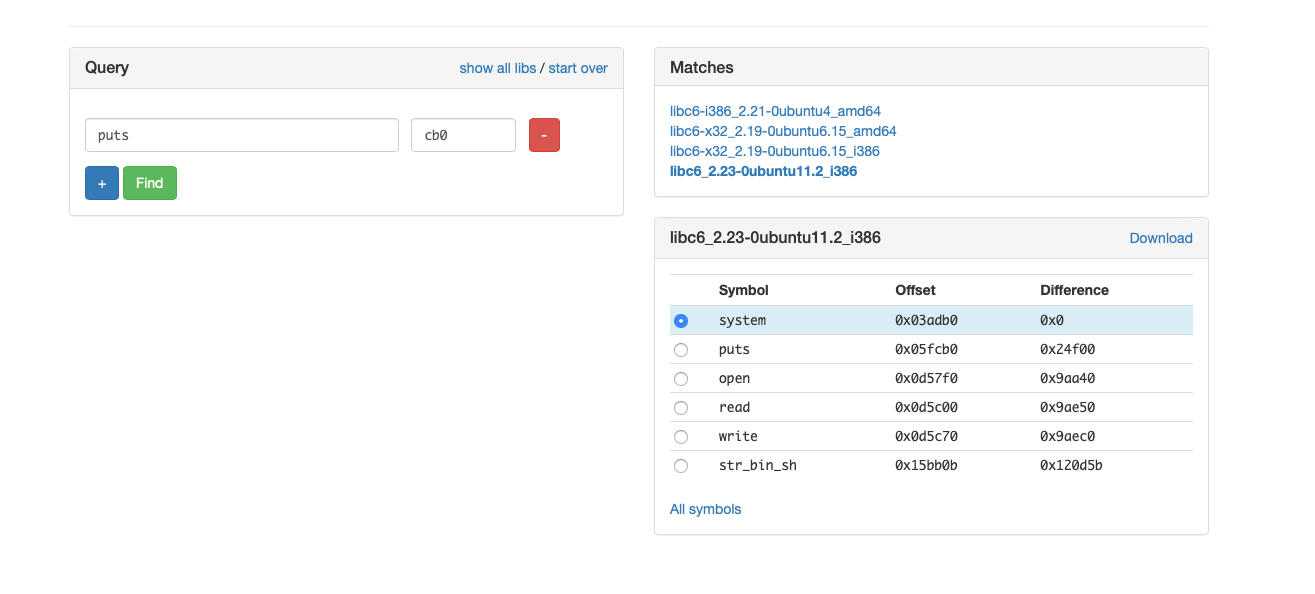Focus the address field containing cb0

463,135
